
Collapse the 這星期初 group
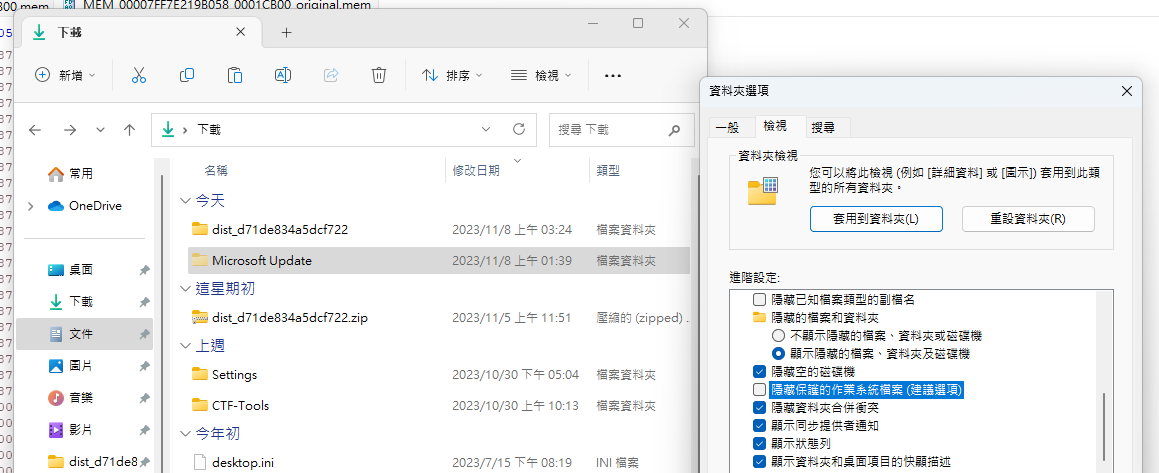tap(185, 289)
